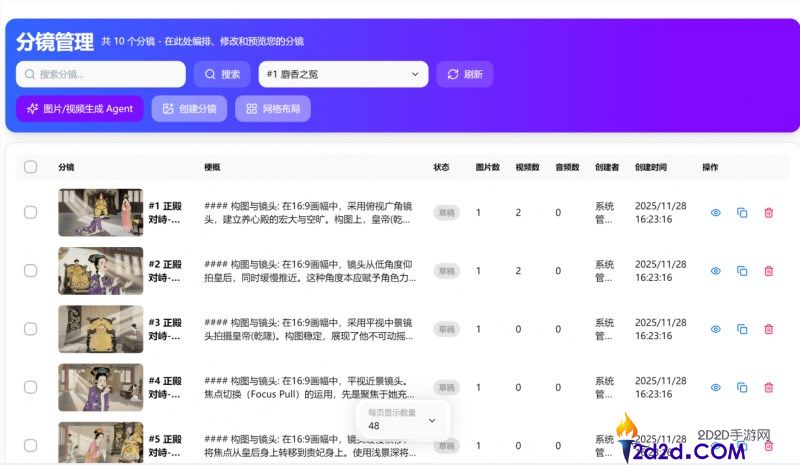Image resolution: width=800 pixels, height=465 pixels.
Task: View storyboard #2 with the eye icon
Action: 716,271
